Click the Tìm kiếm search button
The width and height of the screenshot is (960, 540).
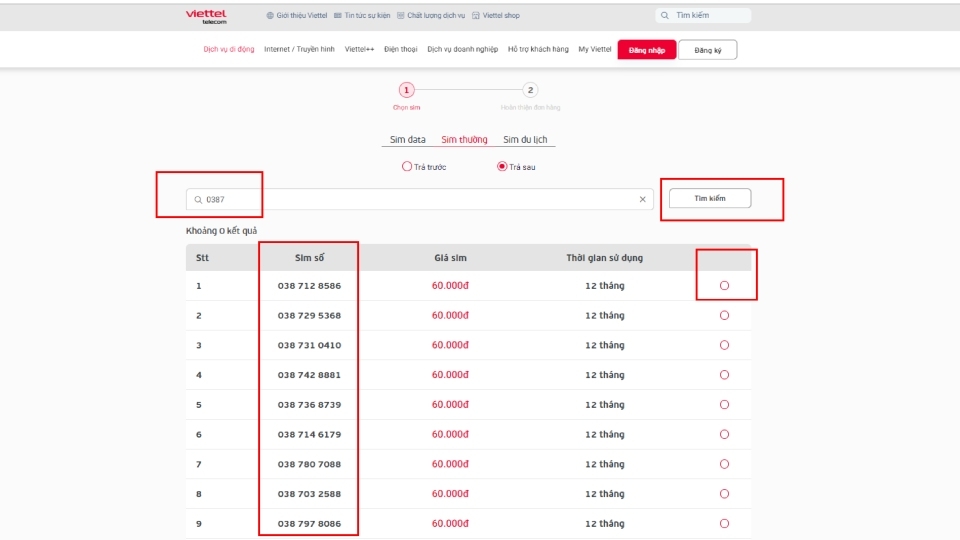(710, 198)
